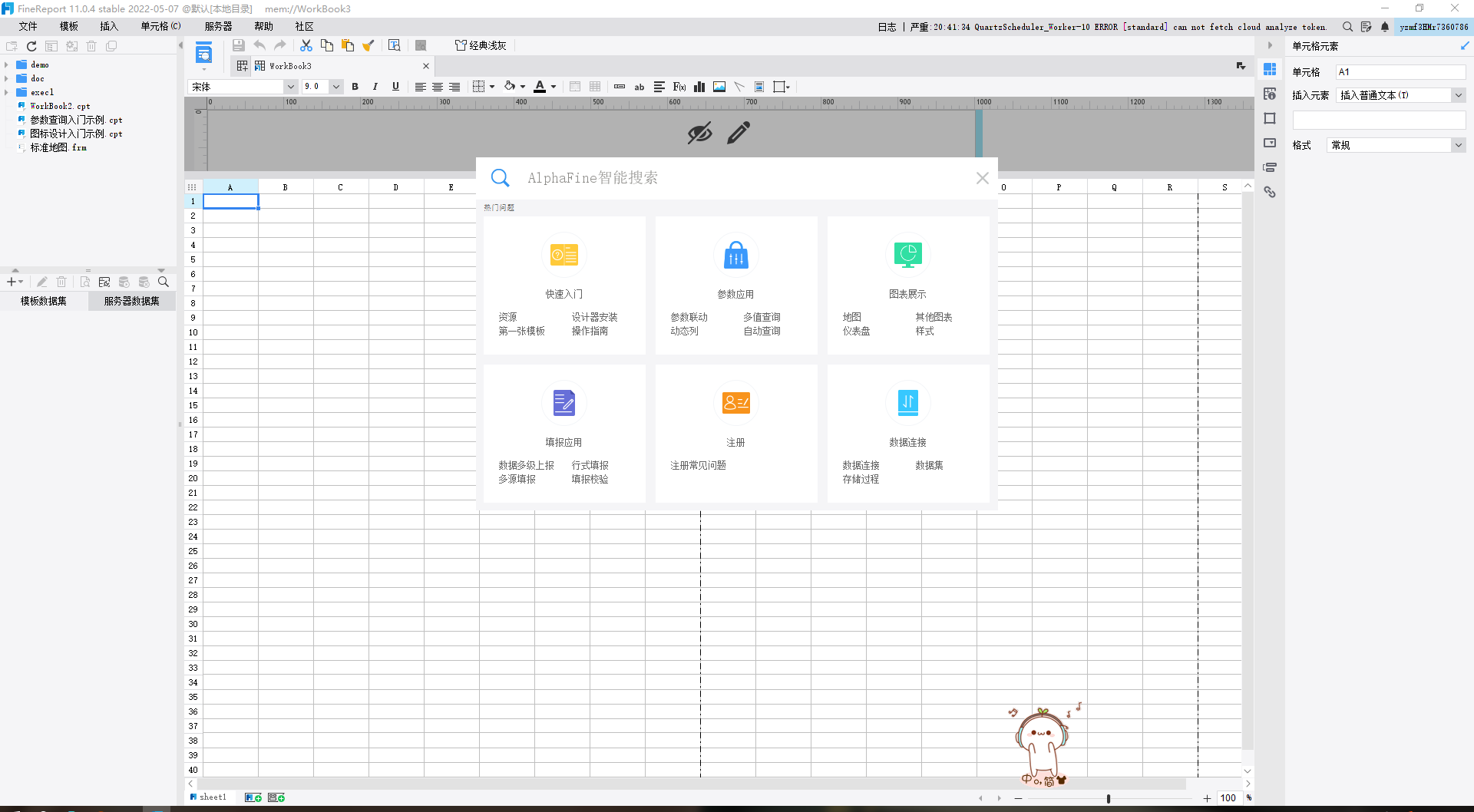Click the paste clipboard icon
The image size is (1474, 812).
point(348,45)
